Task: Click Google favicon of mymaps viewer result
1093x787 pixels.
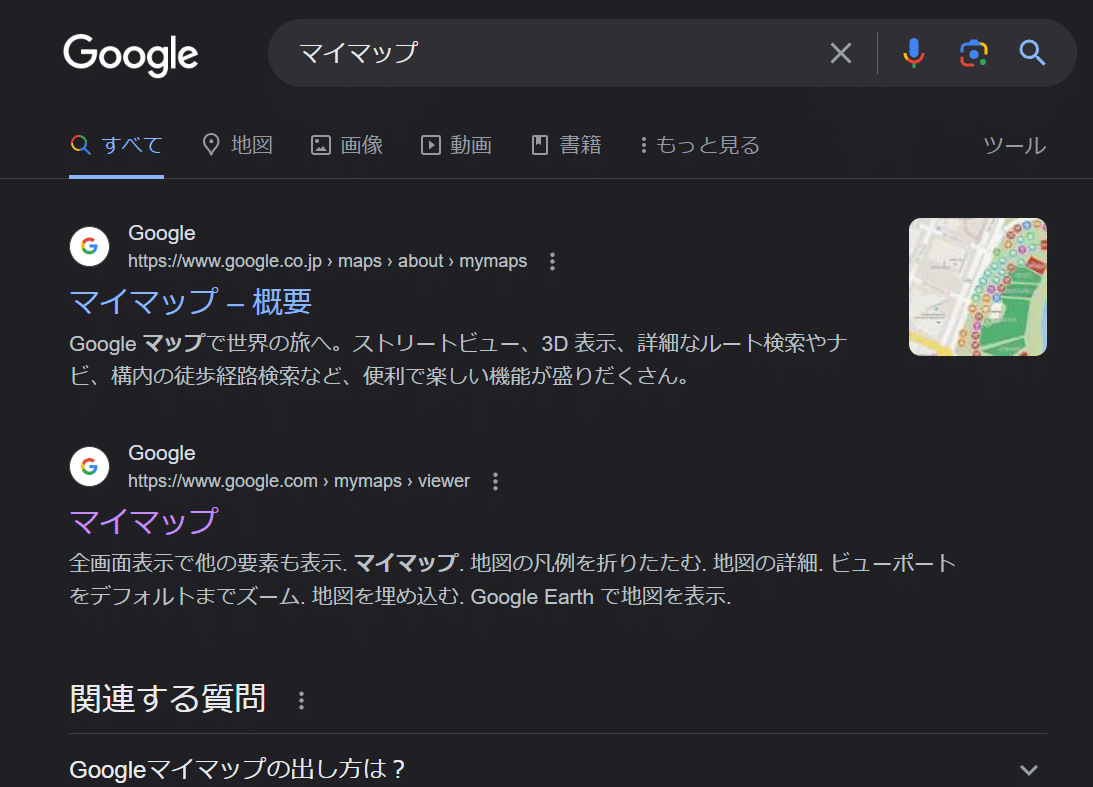Action: coord(89,466)
